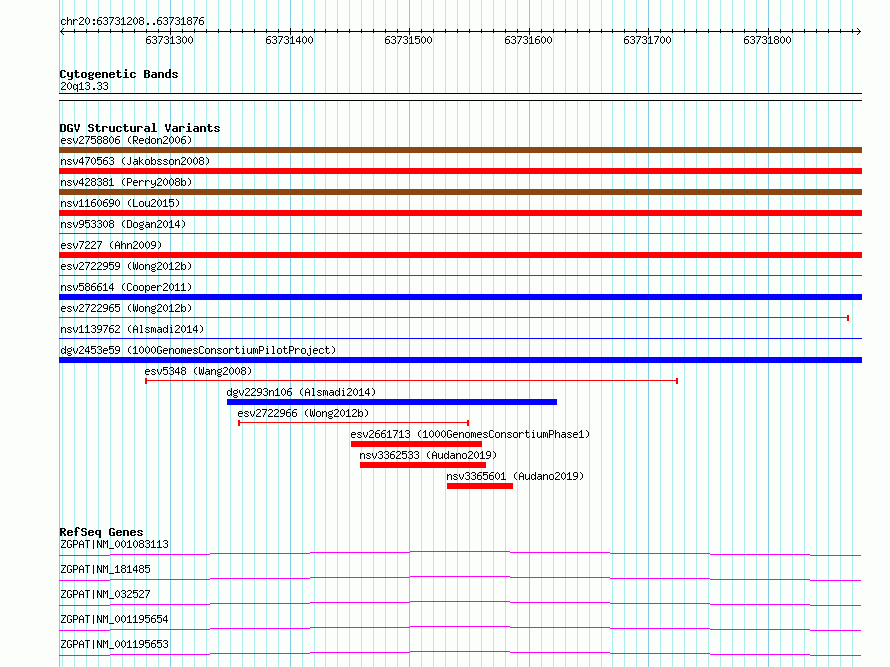Click the brown nsv428381 variant bar
The width and height of the screenshot is (890, 667).
460,192
